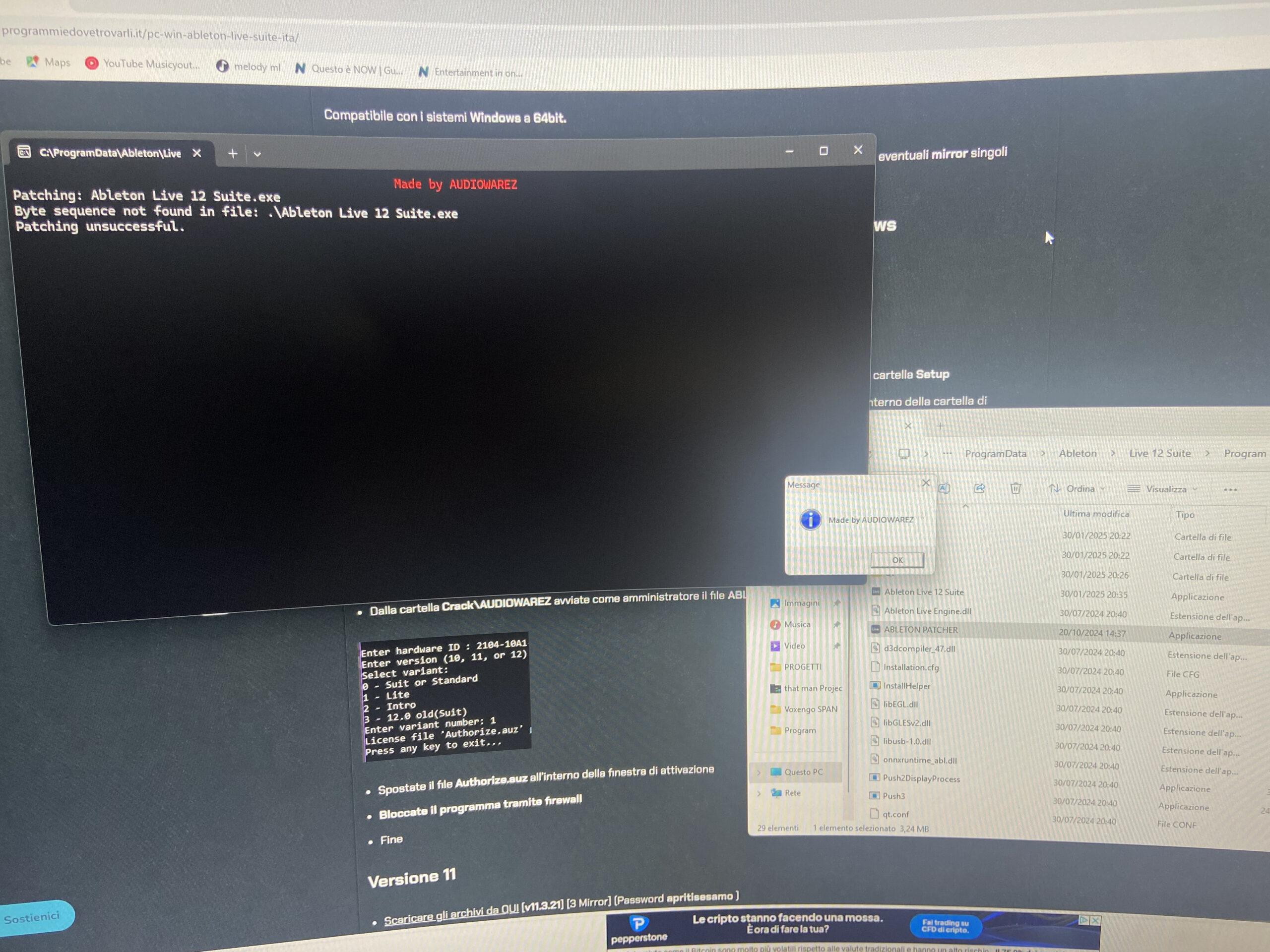Click OK in the Message dialog
This screenshot has width=1270, height=952.
tap(897, 559)
